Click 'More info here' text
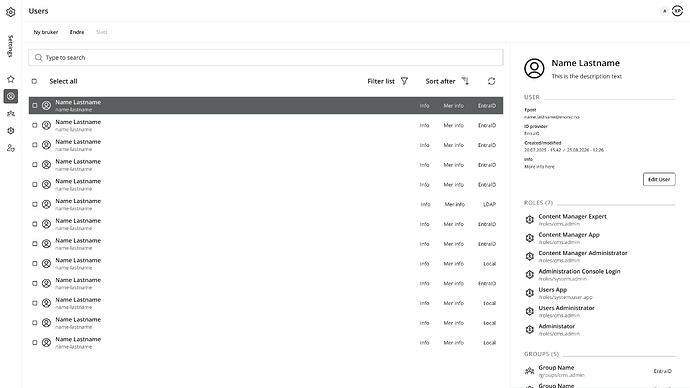690x388 pixels. [539, 167]
